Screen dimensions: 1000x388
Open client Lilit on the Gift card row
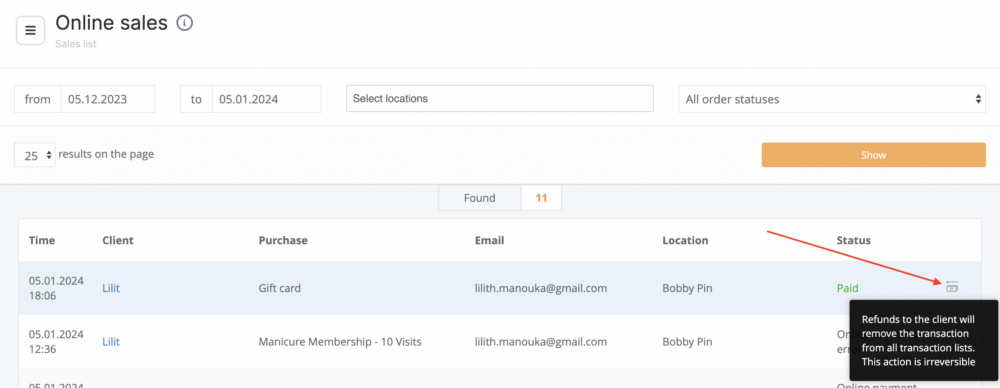tap(111, 288)
